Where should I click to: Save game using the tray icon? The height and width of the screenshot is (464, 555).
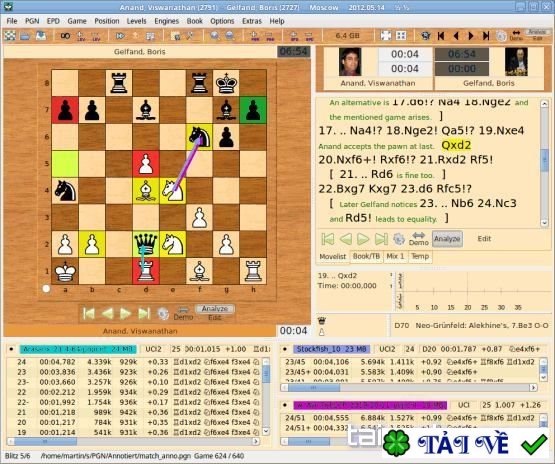[41, 36]
